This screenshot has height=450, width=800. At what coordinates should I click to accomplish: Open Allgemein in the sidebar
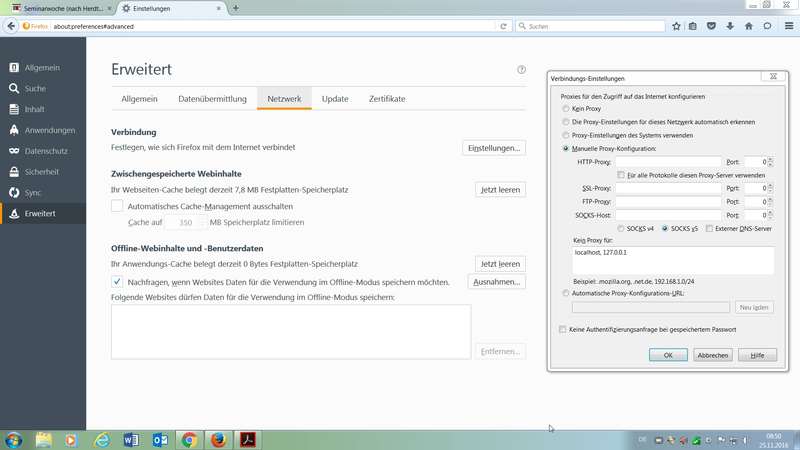tap(43, 67)
